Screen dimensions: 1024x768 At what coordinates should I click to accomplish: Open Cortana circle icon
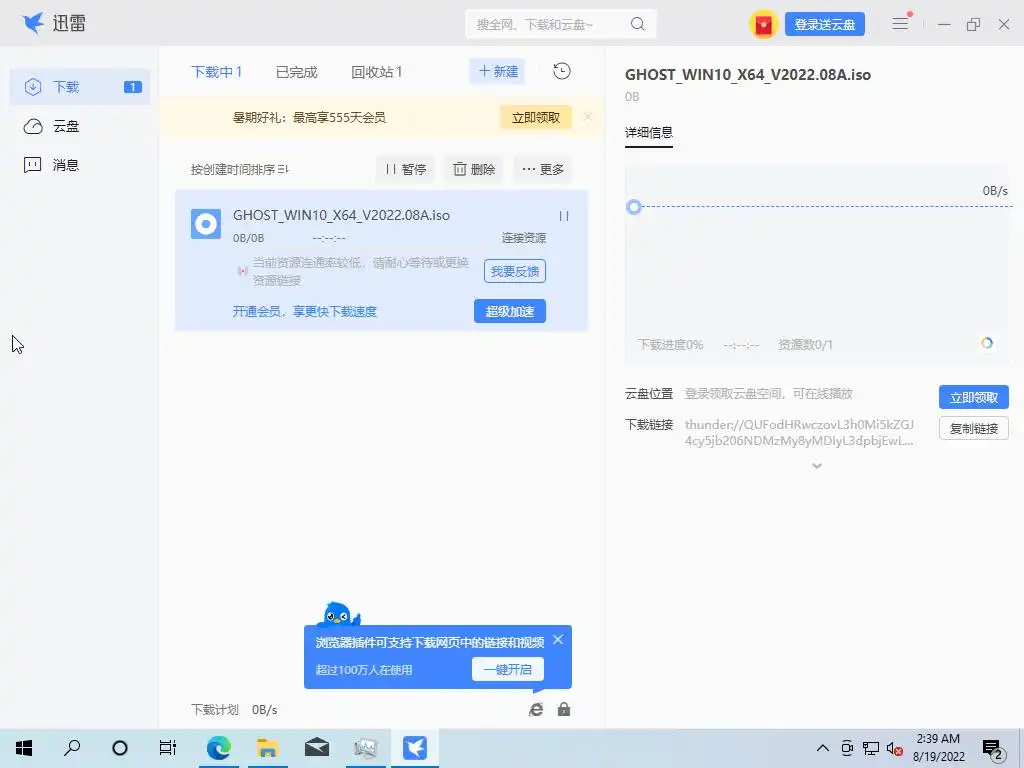[x=120, y=748]
